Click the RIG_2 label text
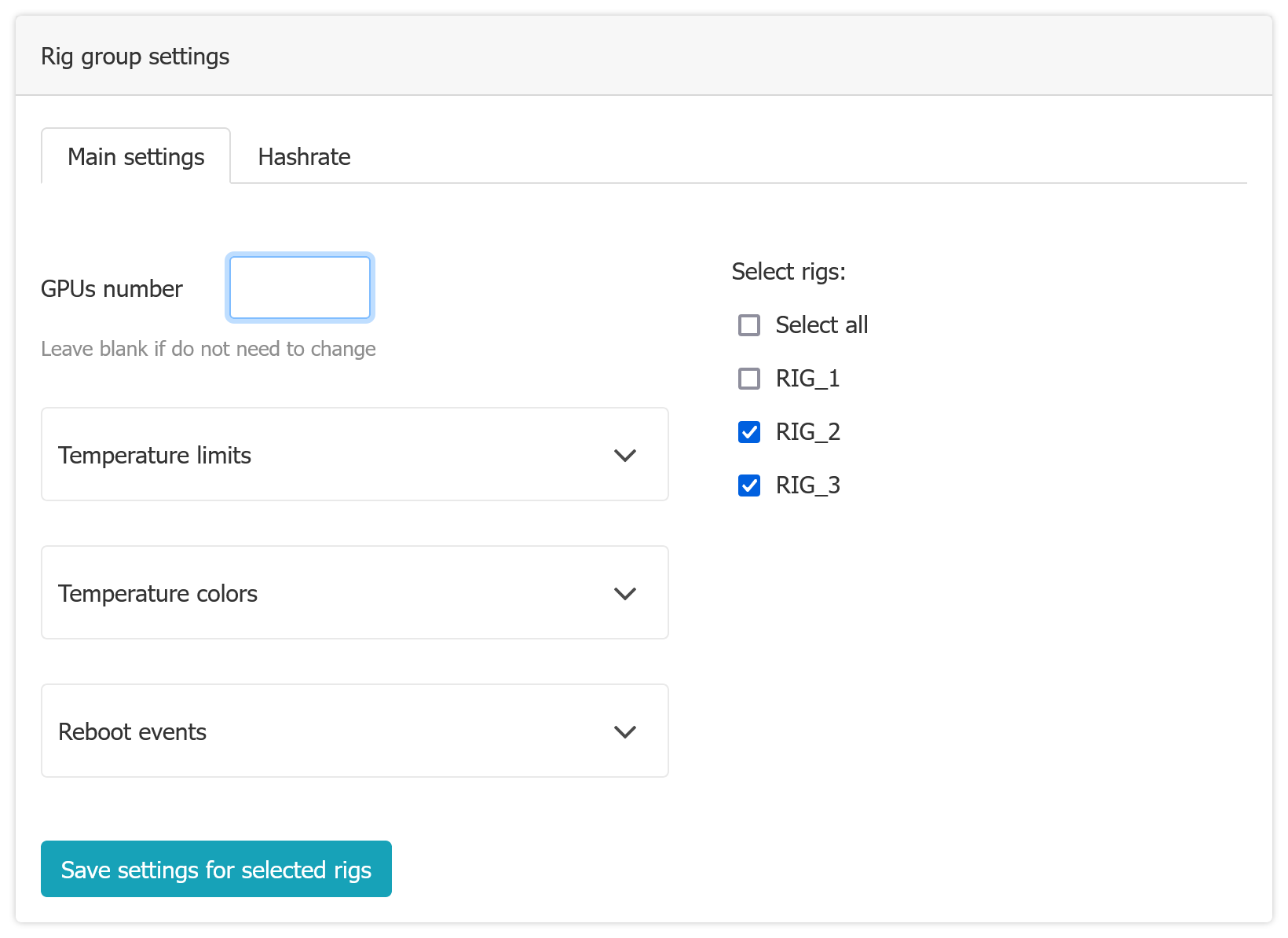The image size is (1288, 938). 807,432
